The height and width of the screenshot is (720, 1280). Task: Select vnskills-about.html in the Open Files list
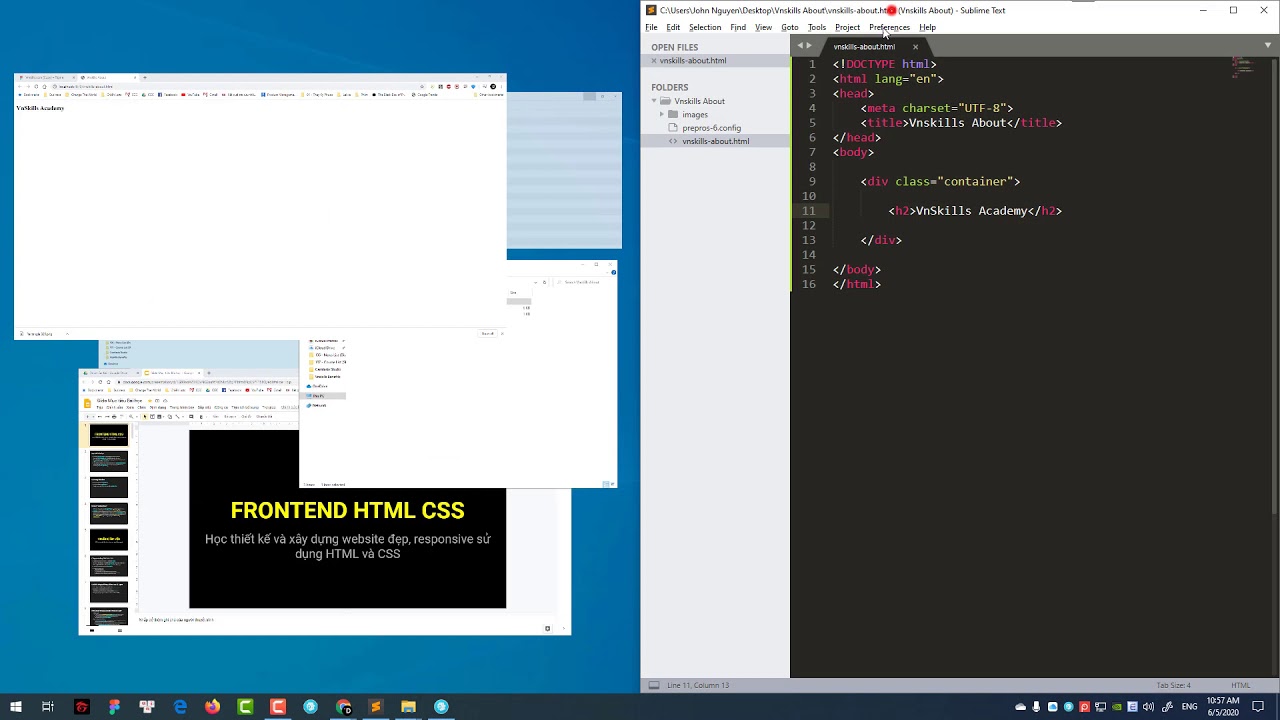(693, 61)
